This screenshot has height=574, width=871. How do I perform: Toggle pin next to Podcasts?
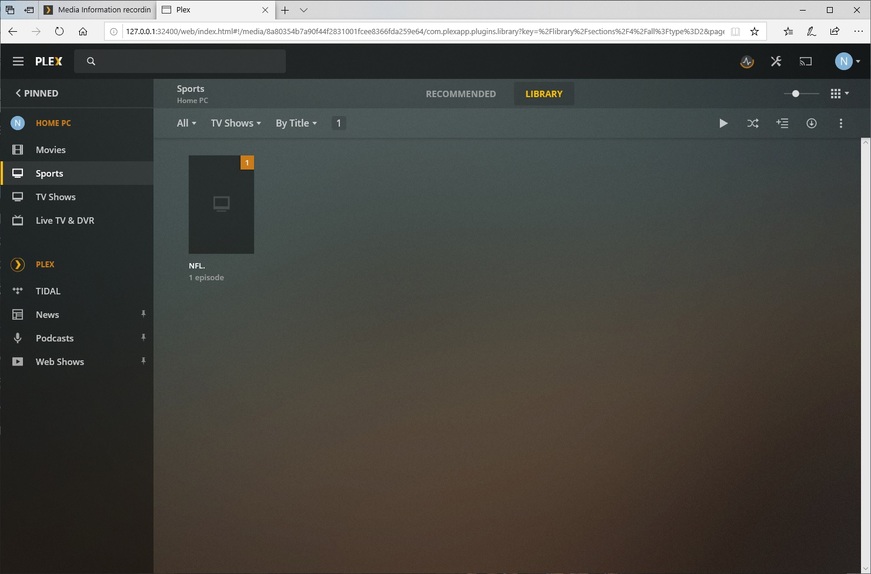tap(143, 337)
